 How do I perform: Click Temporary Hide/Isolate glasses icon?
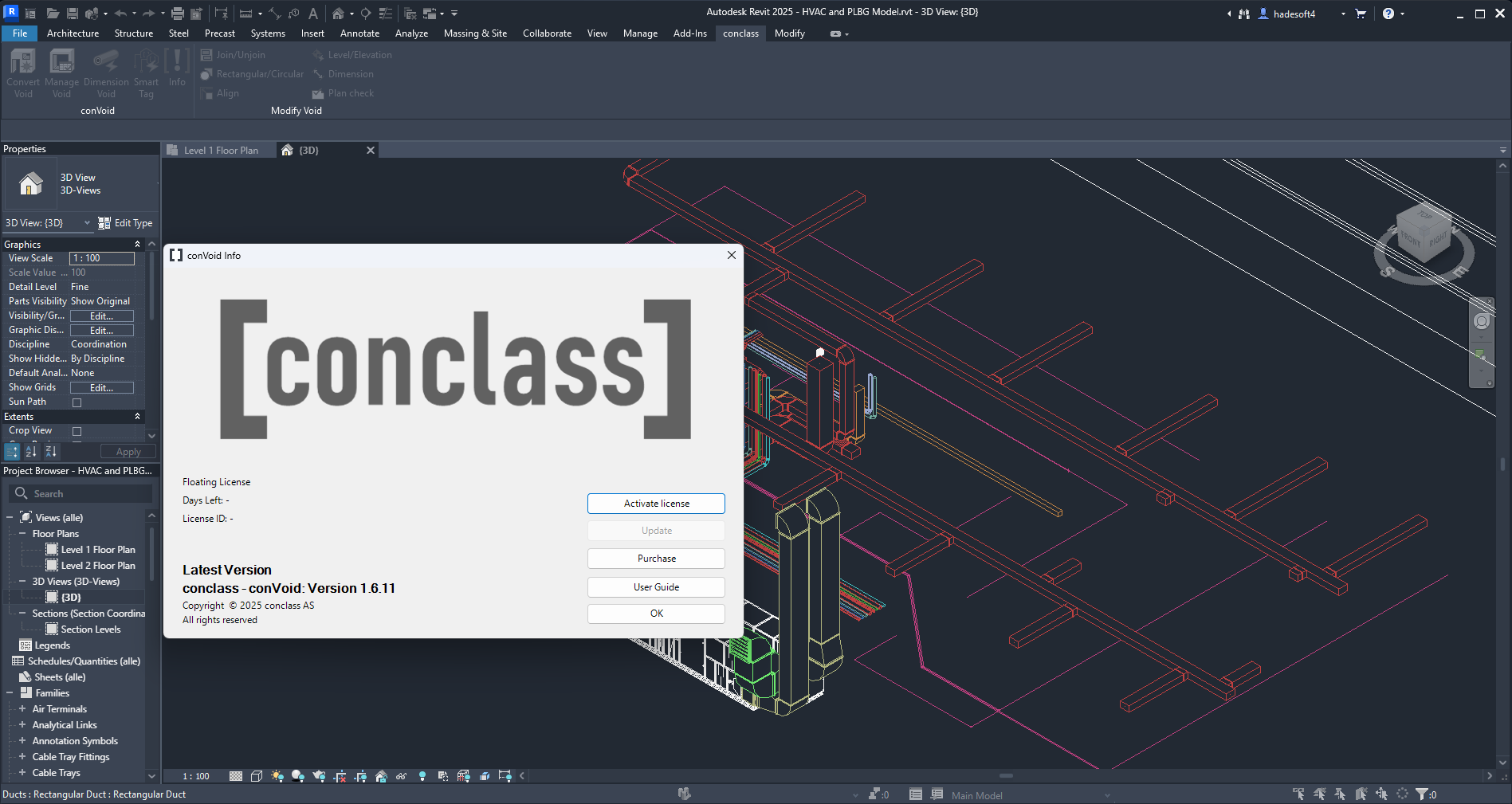401,776
